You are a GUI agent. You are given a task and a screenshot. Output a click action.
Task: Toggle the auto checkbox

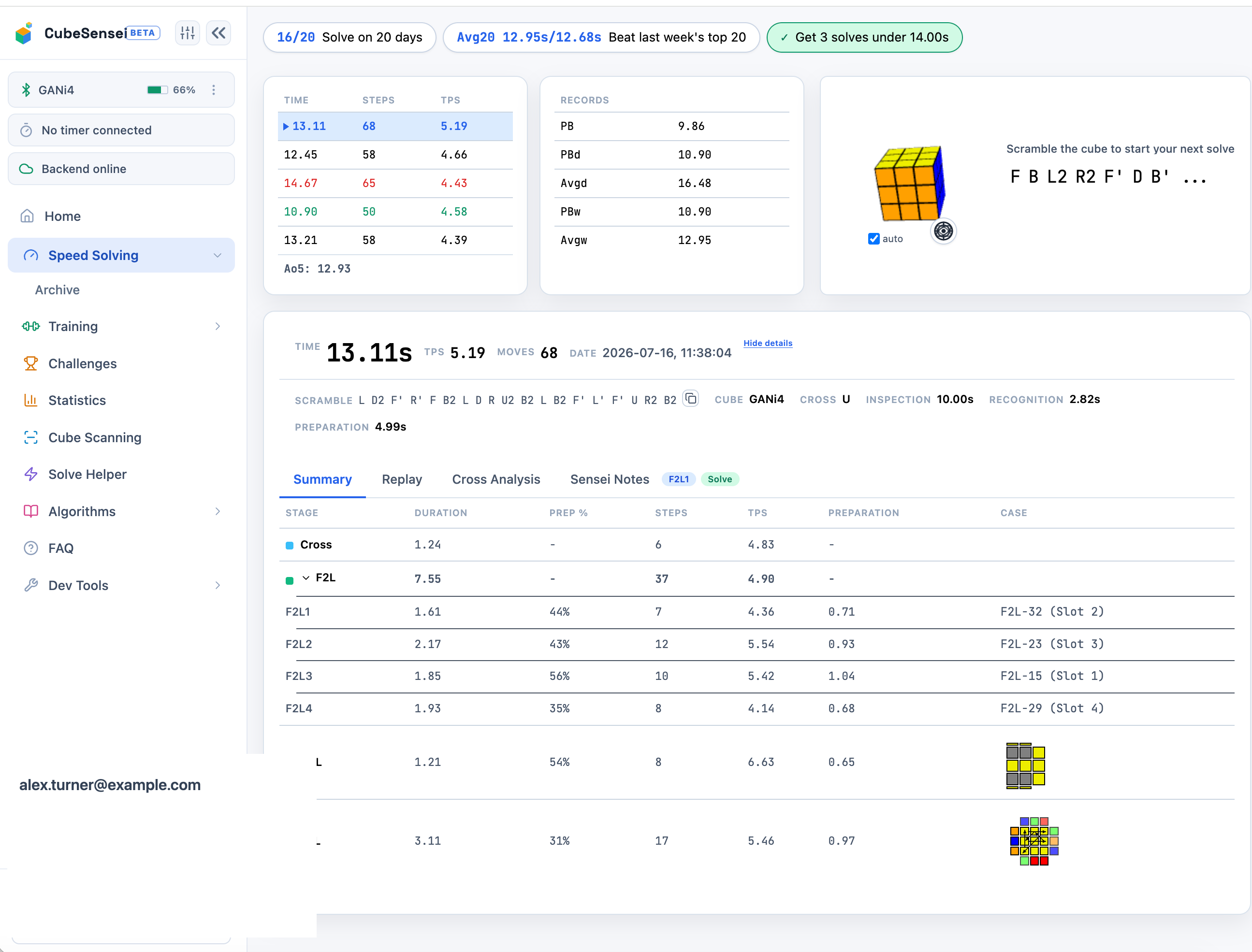[874, 239]
